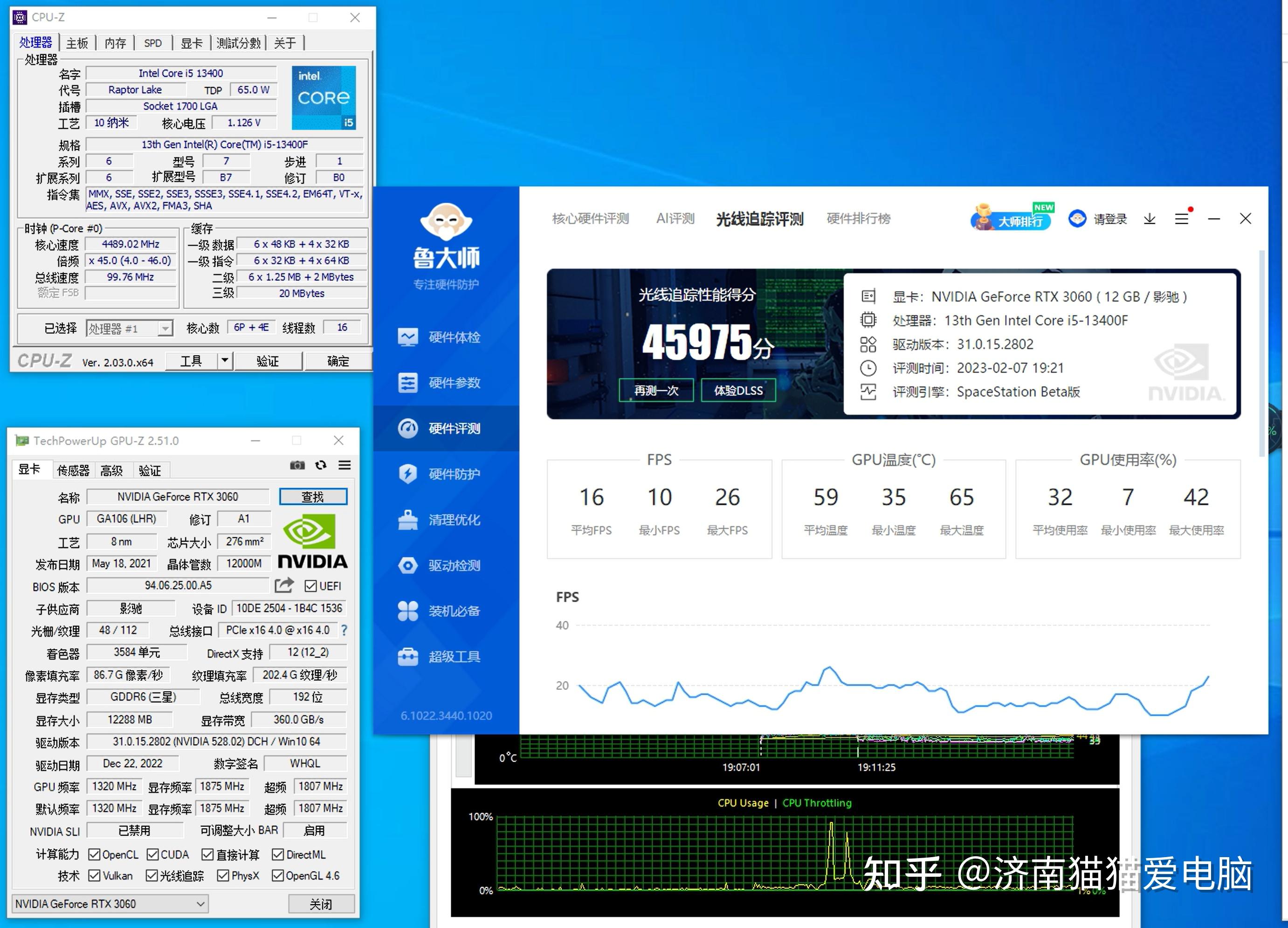Toggle CUDA checkbox in GPU-Z
This screenshot has height=928, width=1288.
tap(153, 855)
